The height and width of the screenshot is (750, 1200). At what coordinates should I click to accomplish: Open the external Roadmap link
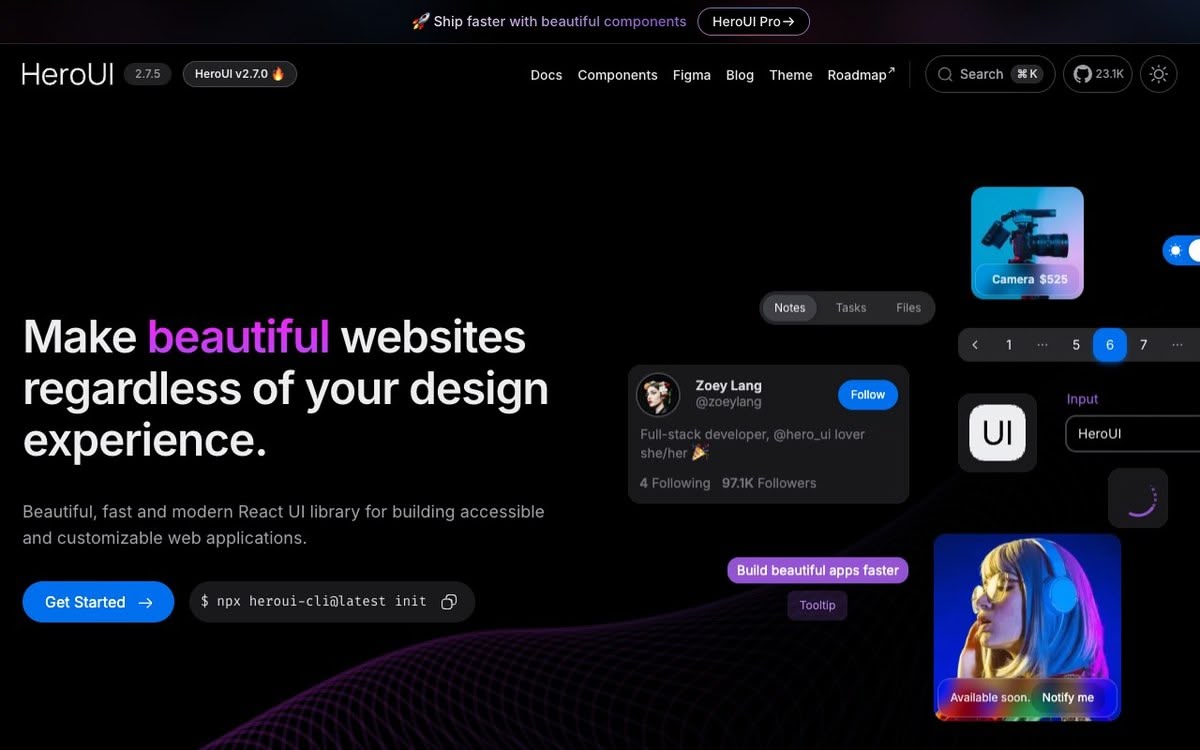point(861,75)
